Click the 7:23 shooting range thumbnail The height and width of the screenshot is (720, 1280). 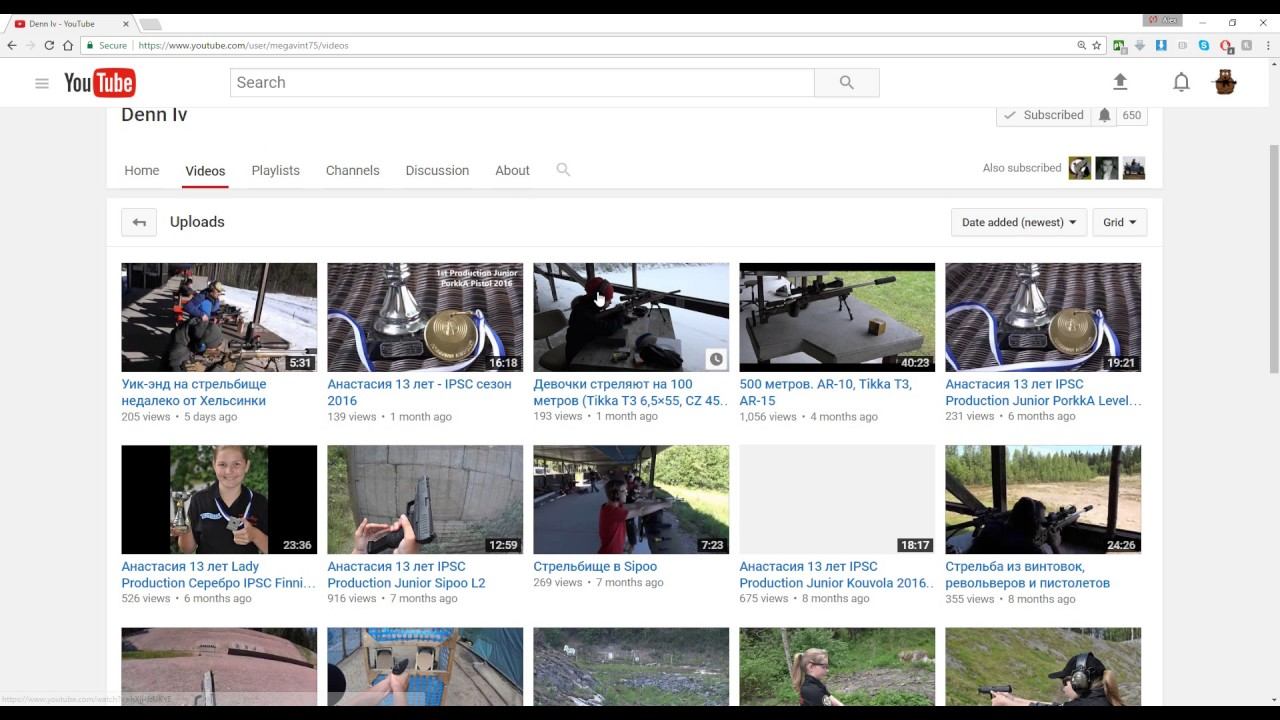pyautogui.click(x=631, y=499)
